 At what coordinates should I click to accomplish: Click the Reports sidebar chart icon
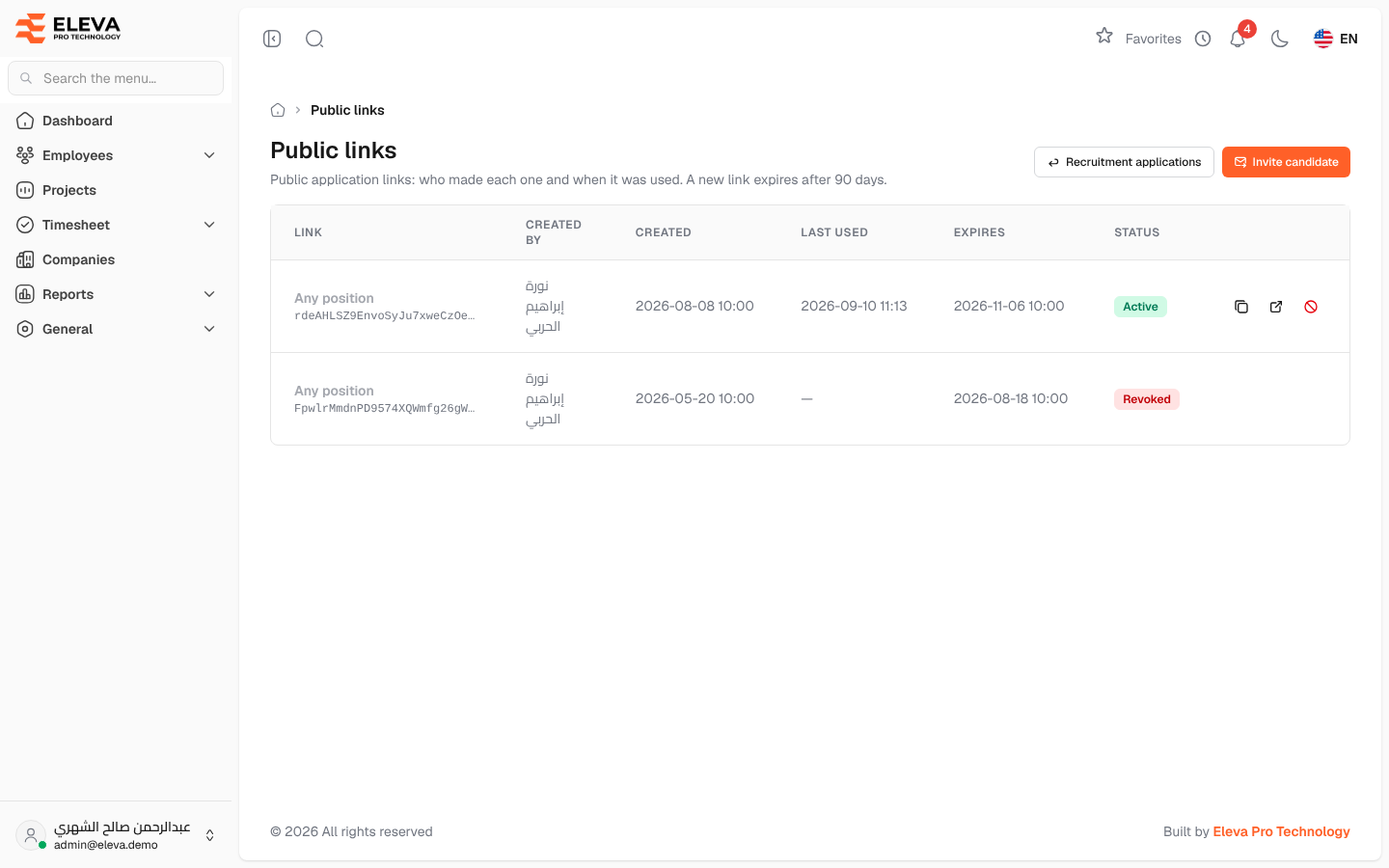[25, 294]
